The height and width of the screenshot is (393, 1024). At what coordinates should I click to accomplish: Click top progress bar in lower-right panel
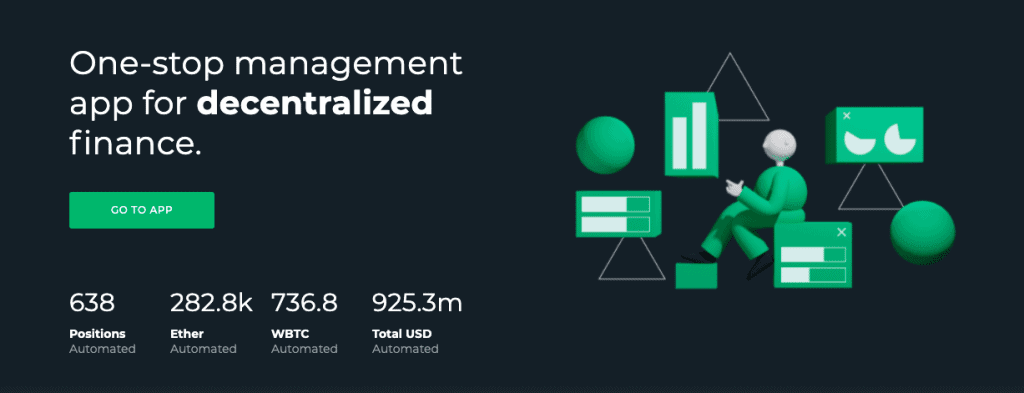coord(813,255)
